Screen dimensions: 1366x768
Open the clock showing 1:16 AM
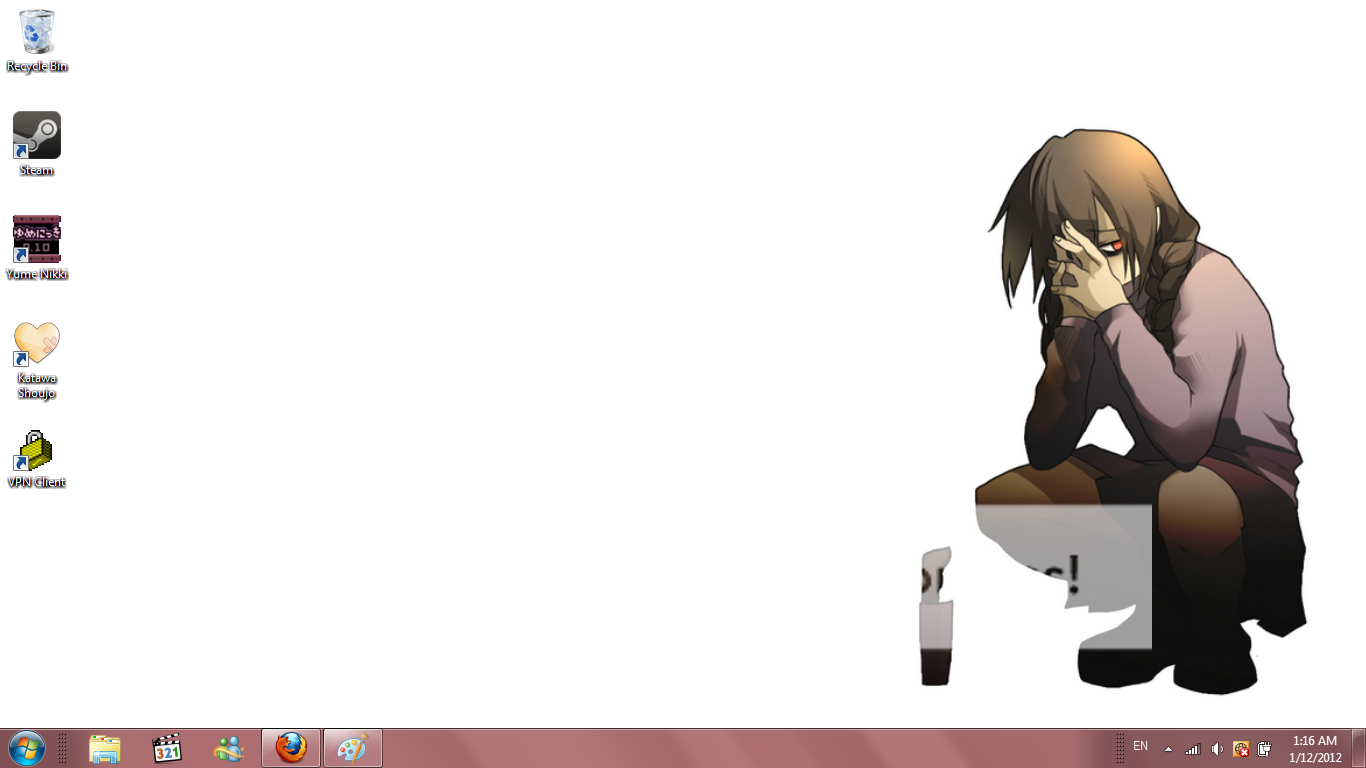(x=1315, y=749)
